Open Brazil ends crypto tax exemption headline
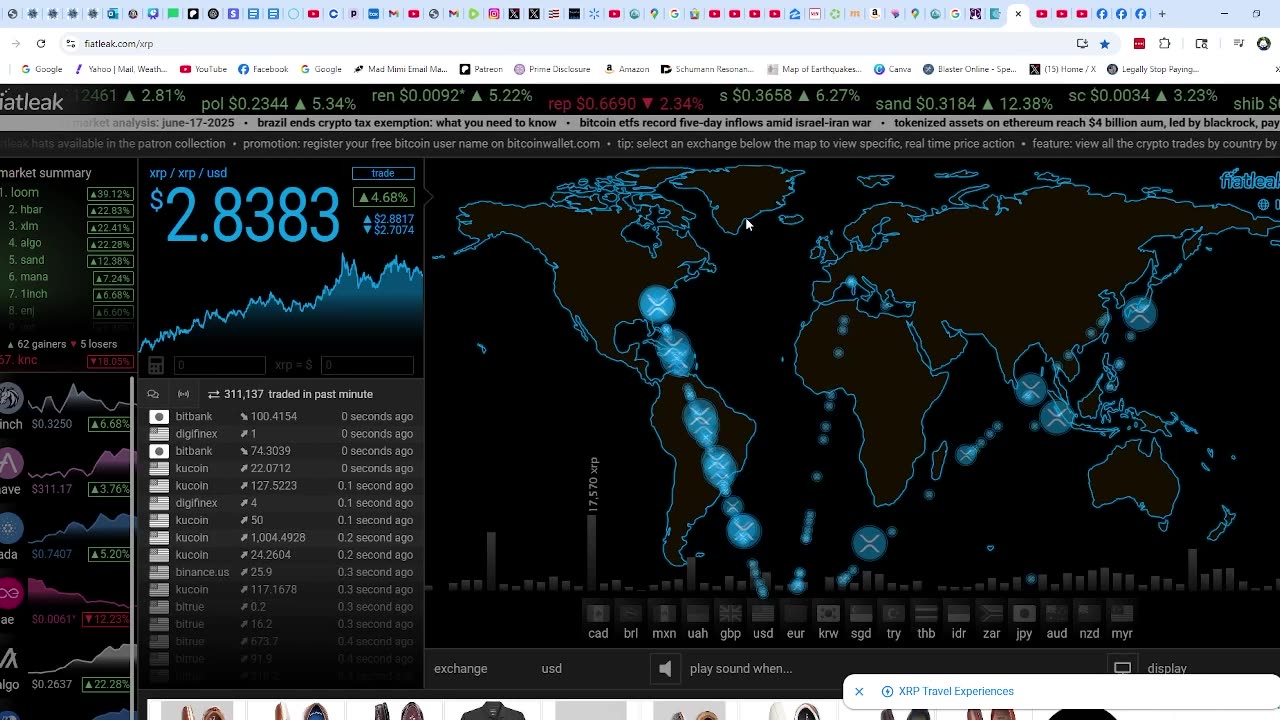The width and height of the screenshot is (1280, 720). [x=407, y=123]
